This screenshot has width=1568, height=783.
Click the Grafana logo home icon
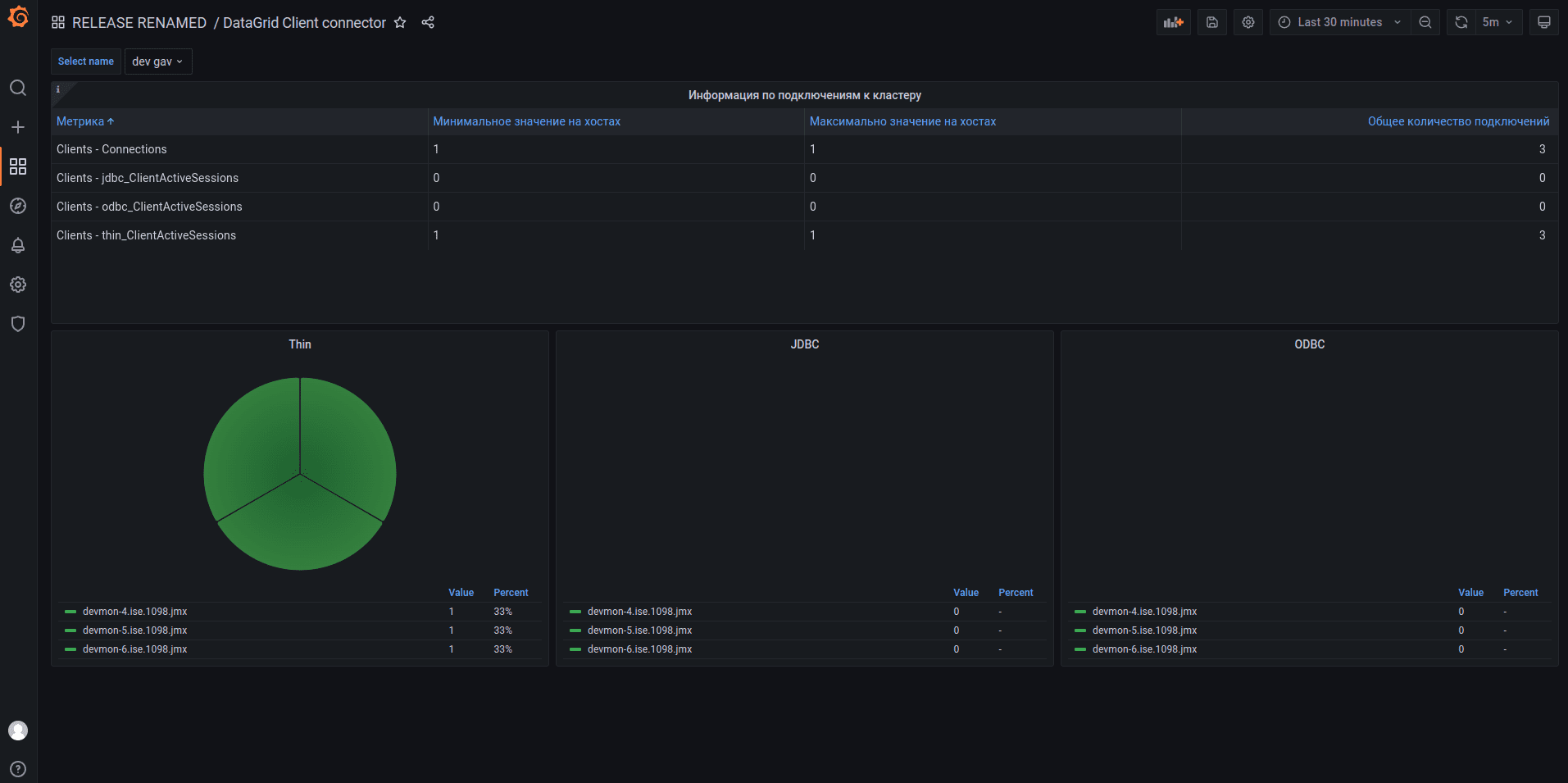(18, 17)
